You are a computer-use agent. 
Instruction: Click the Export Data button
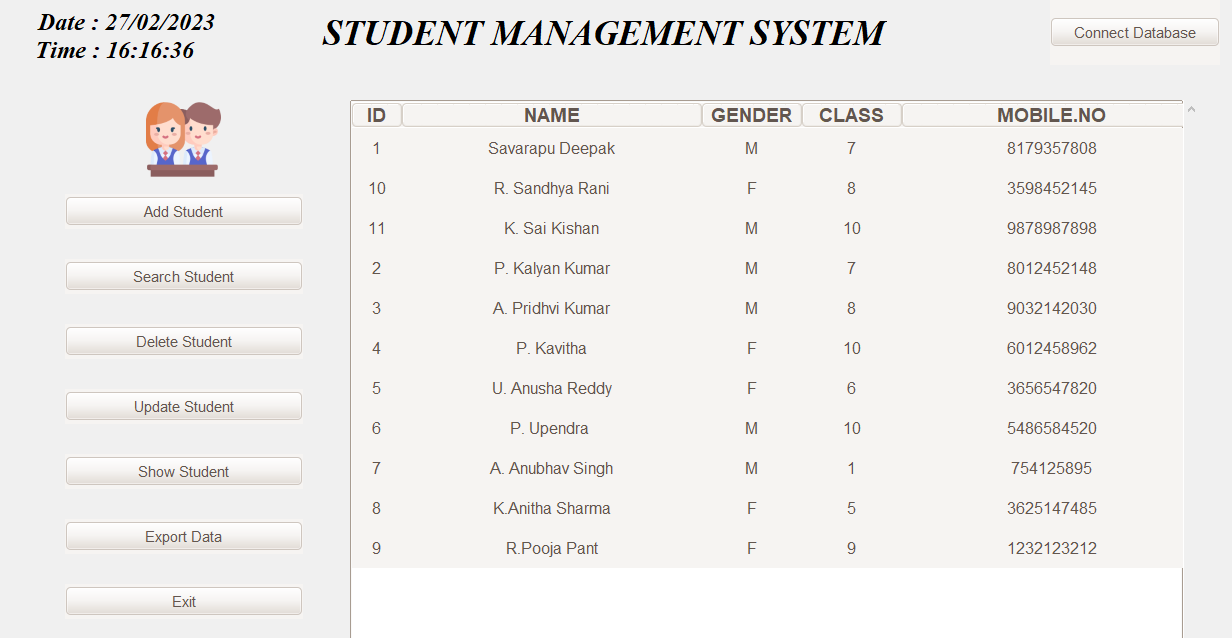[x=183, y=536]
